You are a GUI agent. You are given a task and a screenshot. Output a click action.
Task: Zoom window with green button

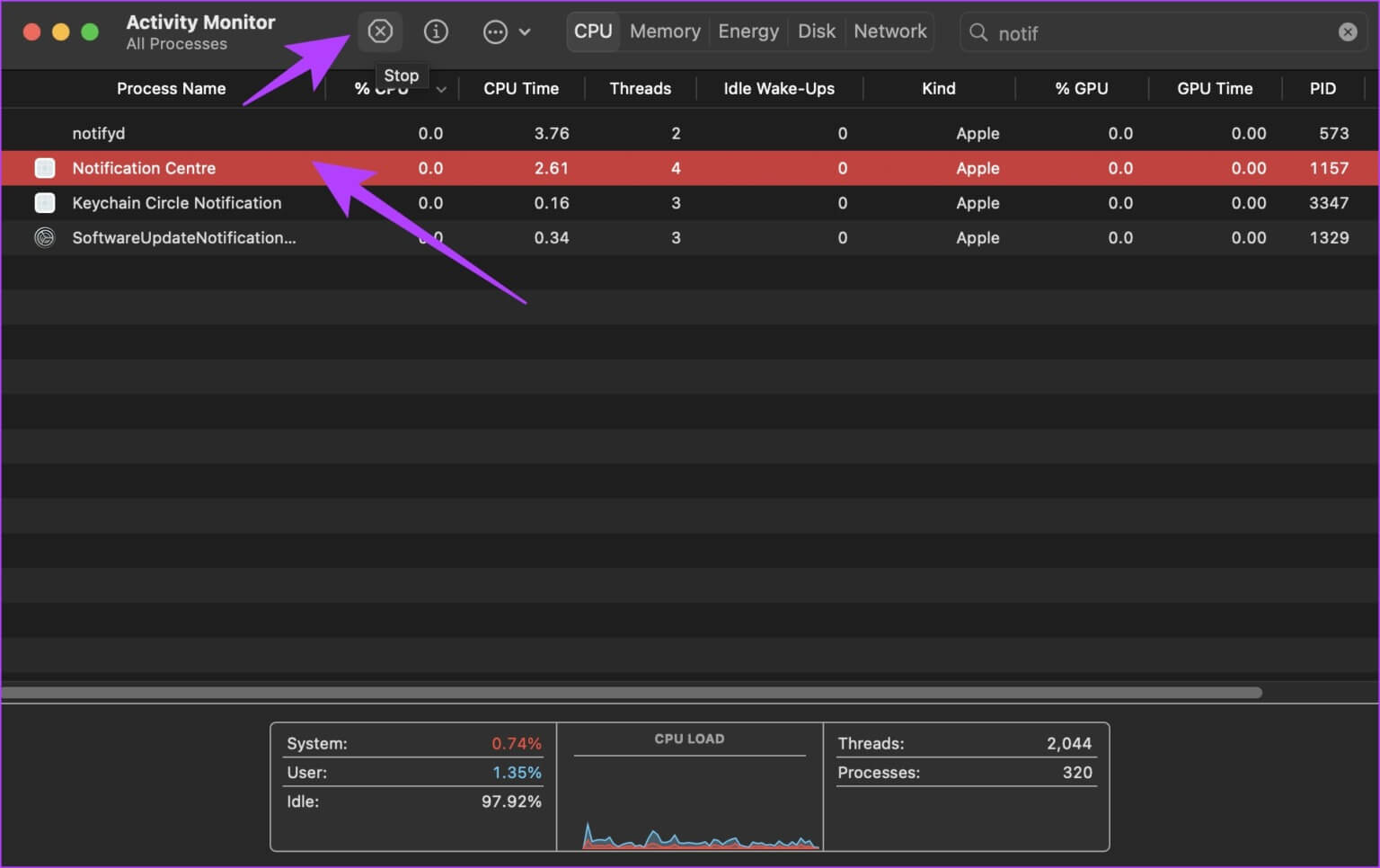click(x=90, y=32)
